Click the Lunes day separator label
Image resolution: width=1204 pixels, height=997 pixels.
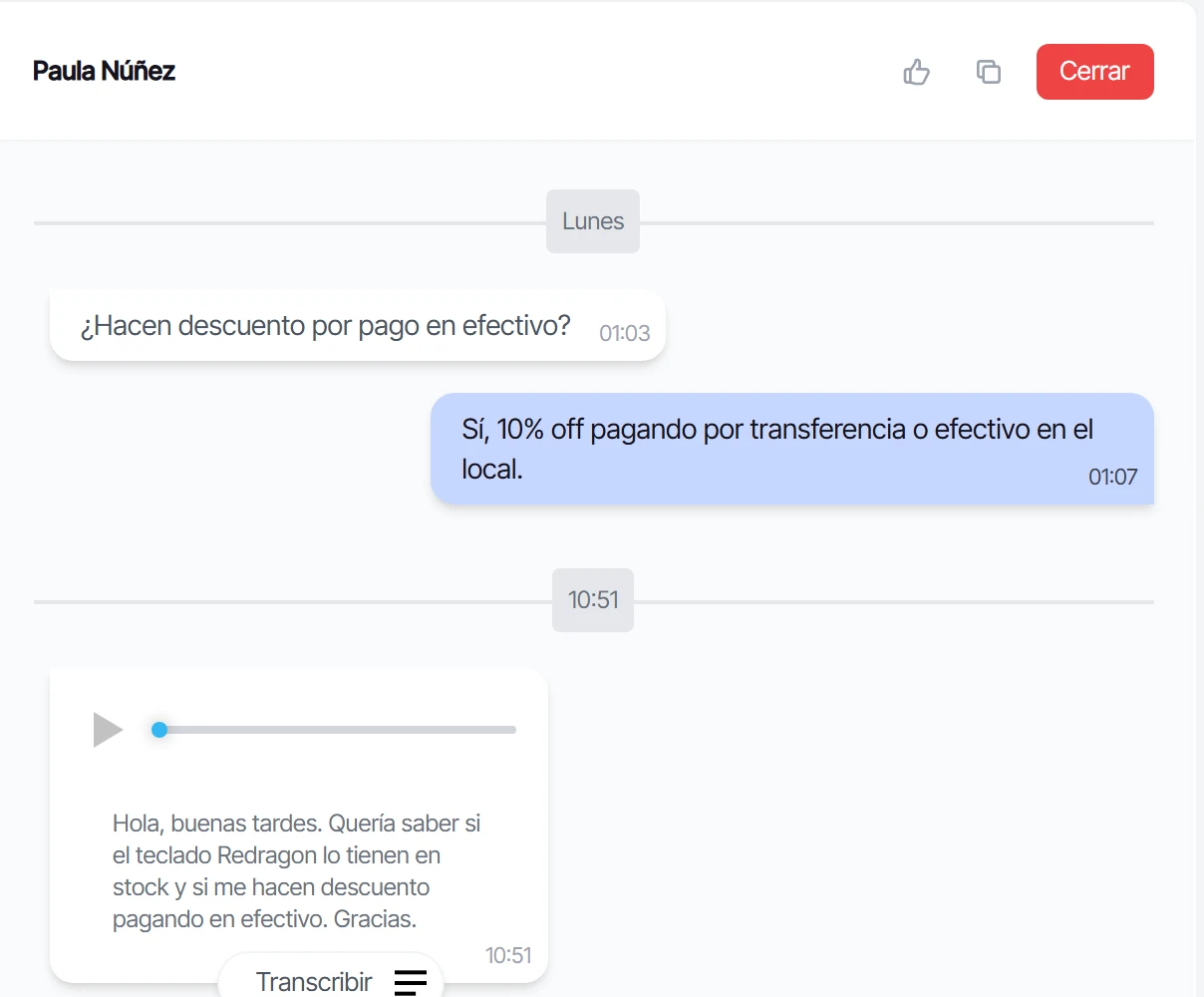point(593,221)
